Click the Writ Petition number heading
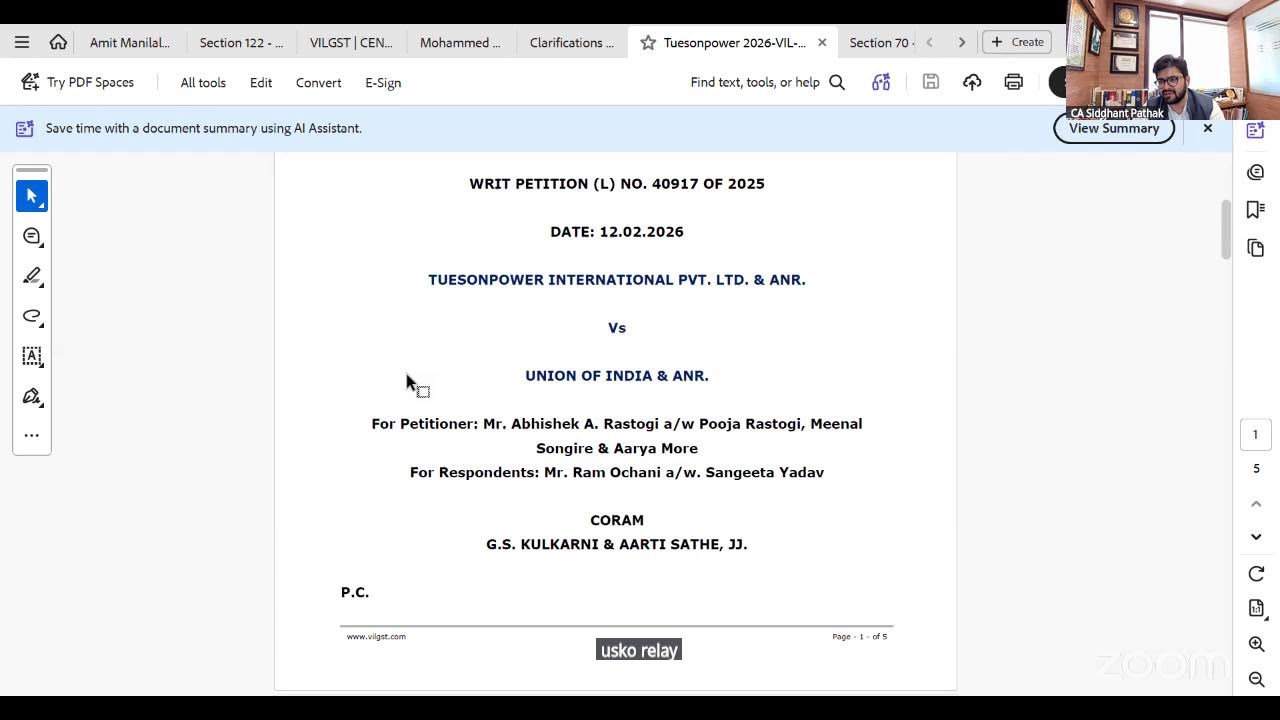The width and height of the screenshot is (1280, 720). click(617, 184)
